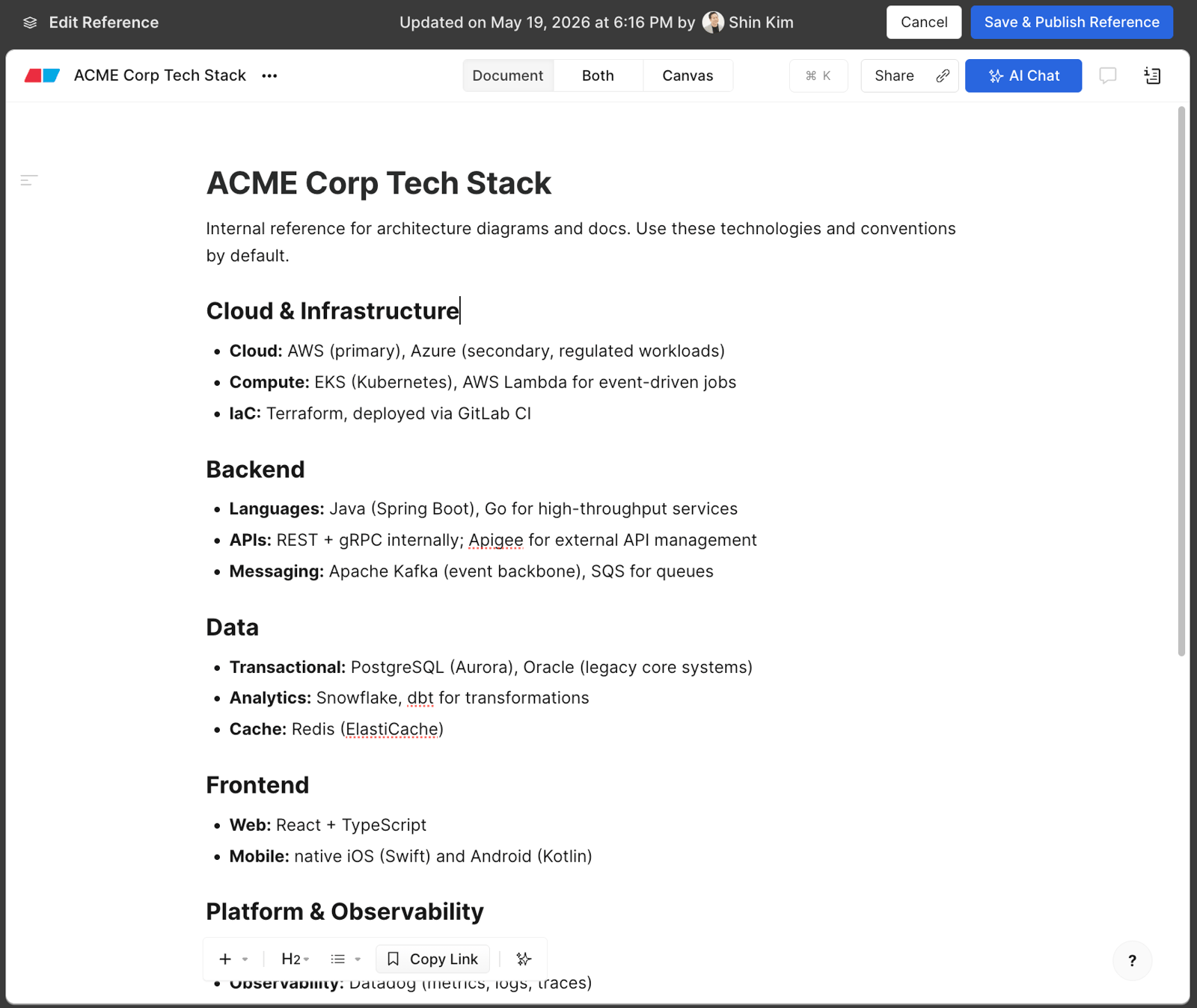
Task: Click the vertical scrollbar on the right
Action: 1181,381
